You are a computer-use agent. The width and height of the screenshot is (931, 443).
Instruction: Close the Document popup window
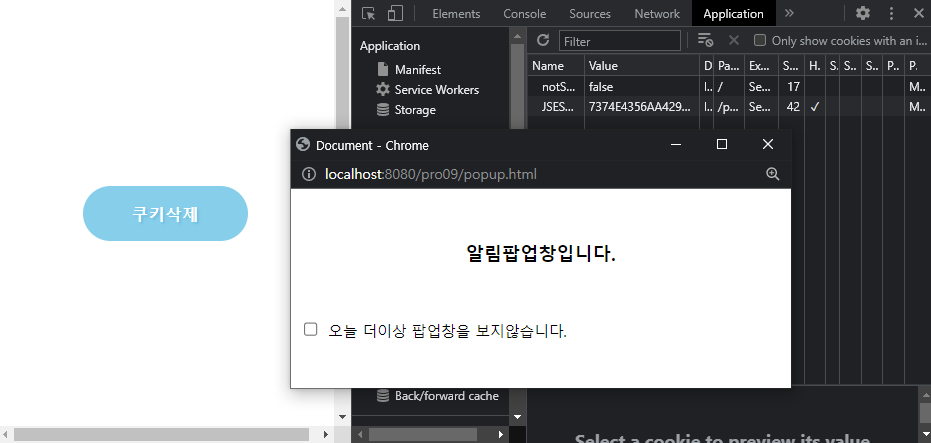tap(768, 144)
